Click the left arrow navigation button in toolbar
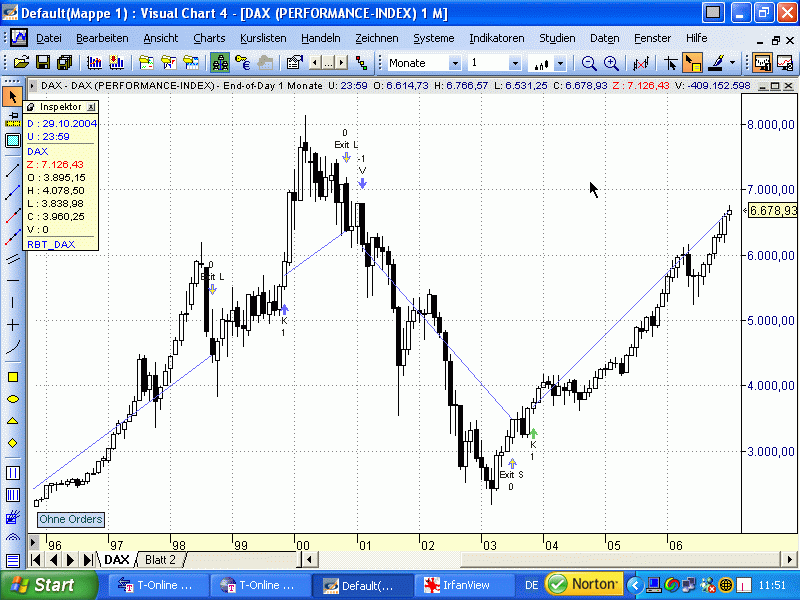Image resolution: width=800 pixels, height=600 pixels. coord(315,63)
